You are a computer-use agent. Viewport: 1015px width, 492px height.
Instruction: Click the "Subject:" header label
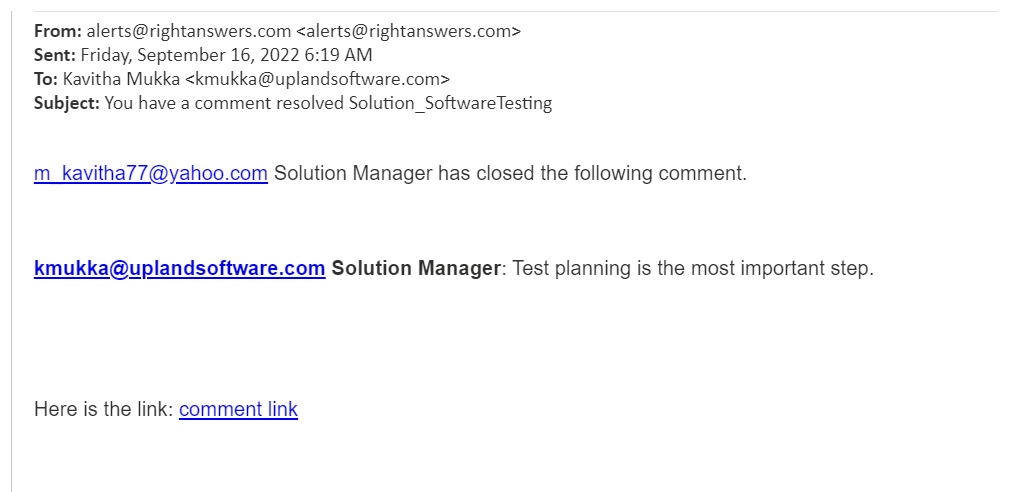pyautogui.click(x=67, y=102)
